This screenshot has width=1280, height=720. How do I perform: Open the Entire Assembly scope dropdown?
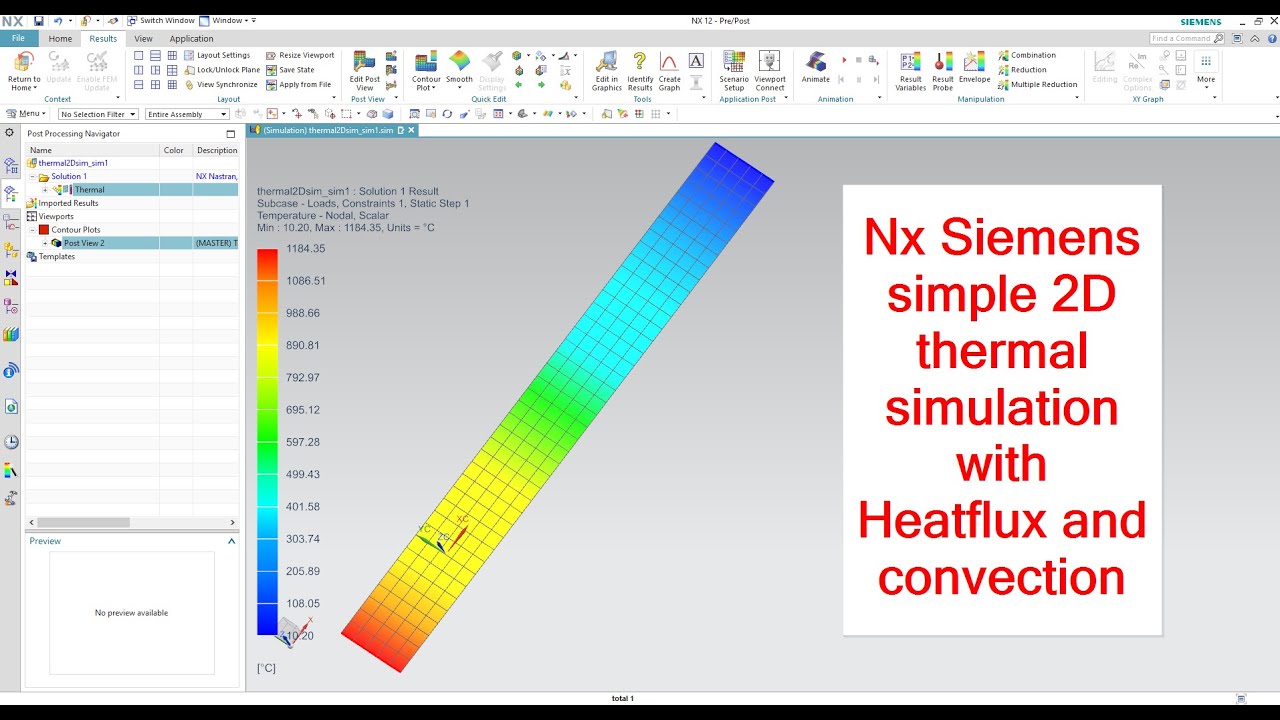[187, 114]
